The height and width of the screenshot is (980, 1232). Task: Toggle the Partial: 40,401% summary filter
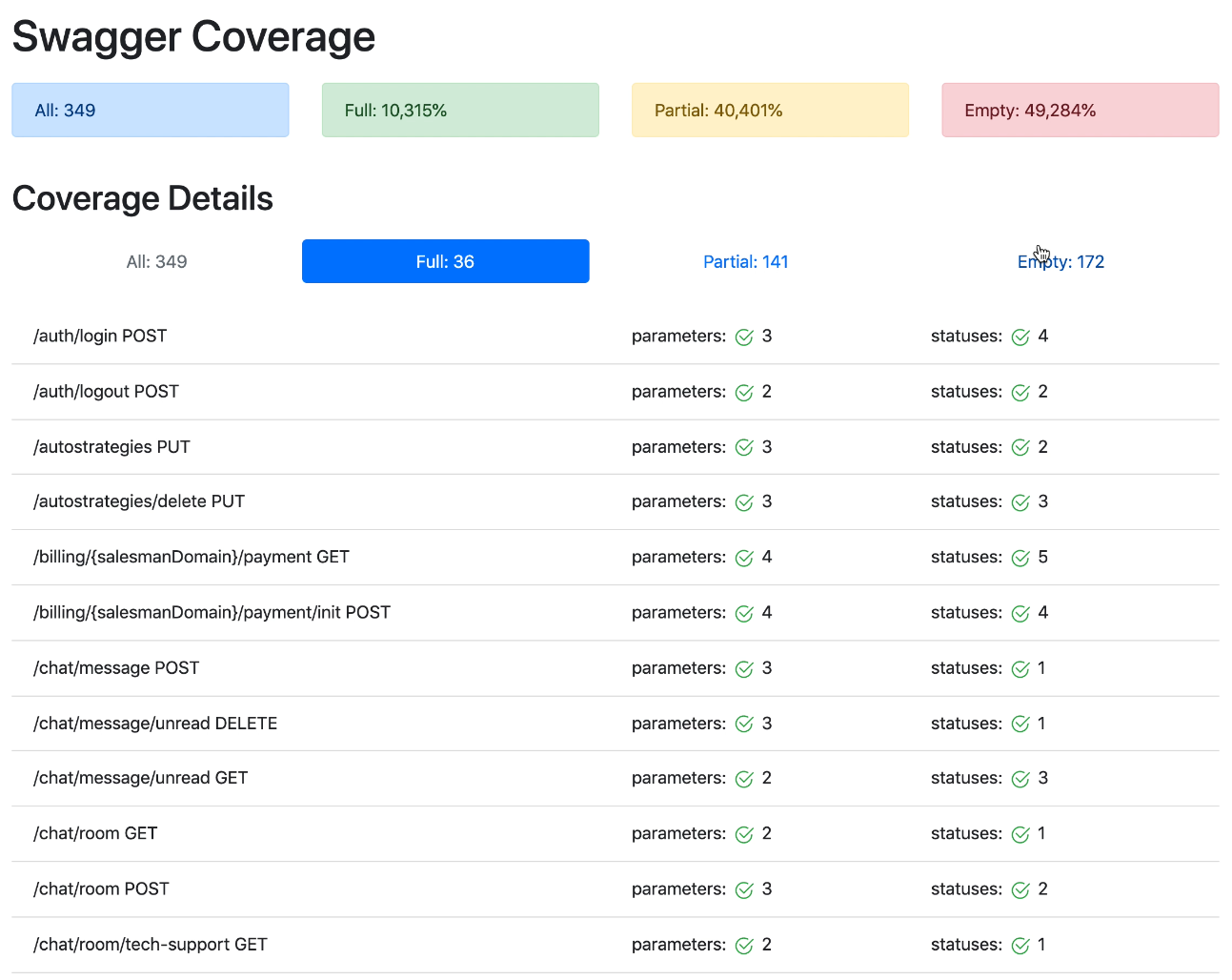[770, 110]
